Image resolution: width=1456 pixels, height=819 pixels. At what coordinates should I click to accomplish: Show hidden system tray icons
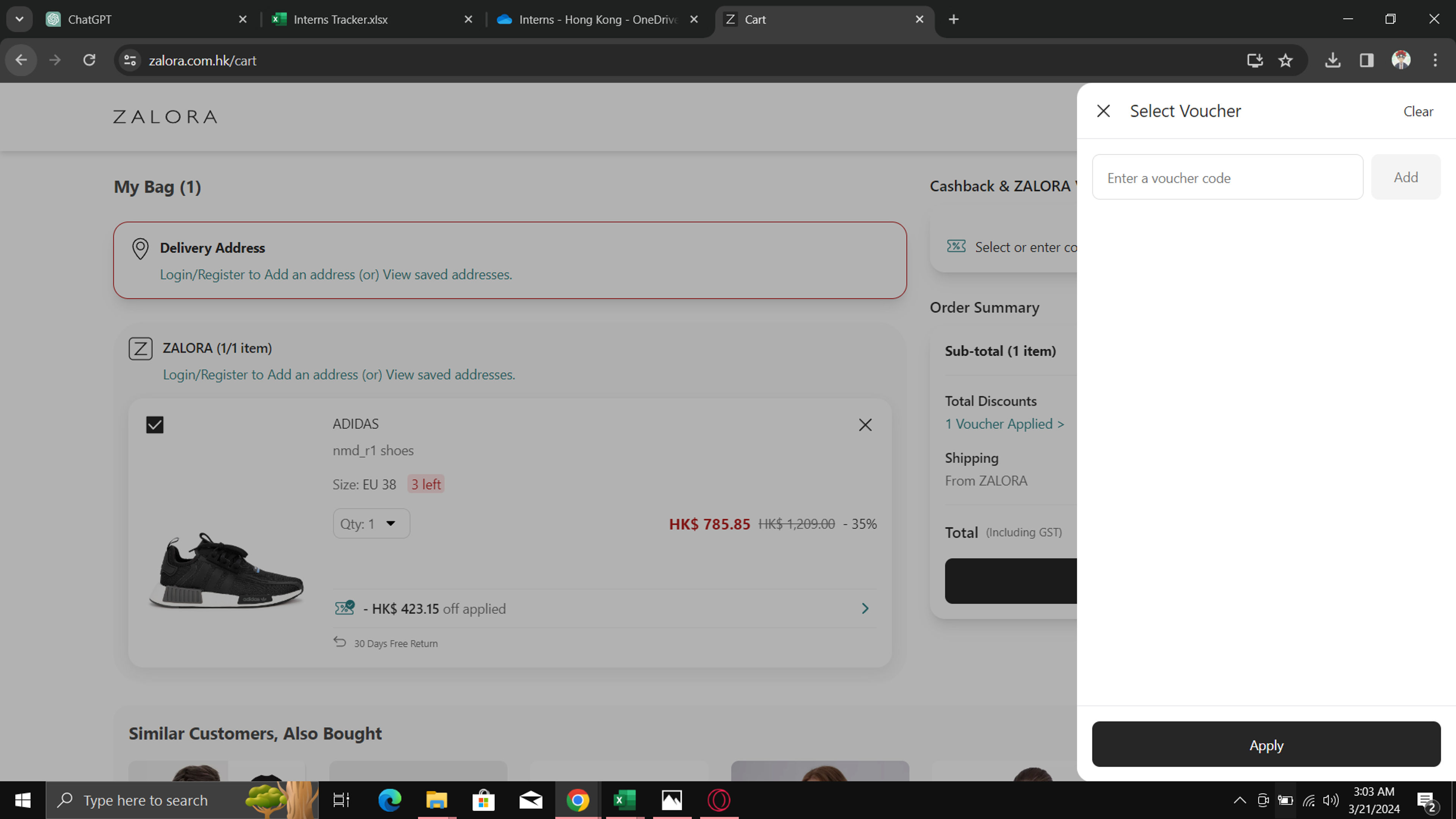tap(1239, 800)
